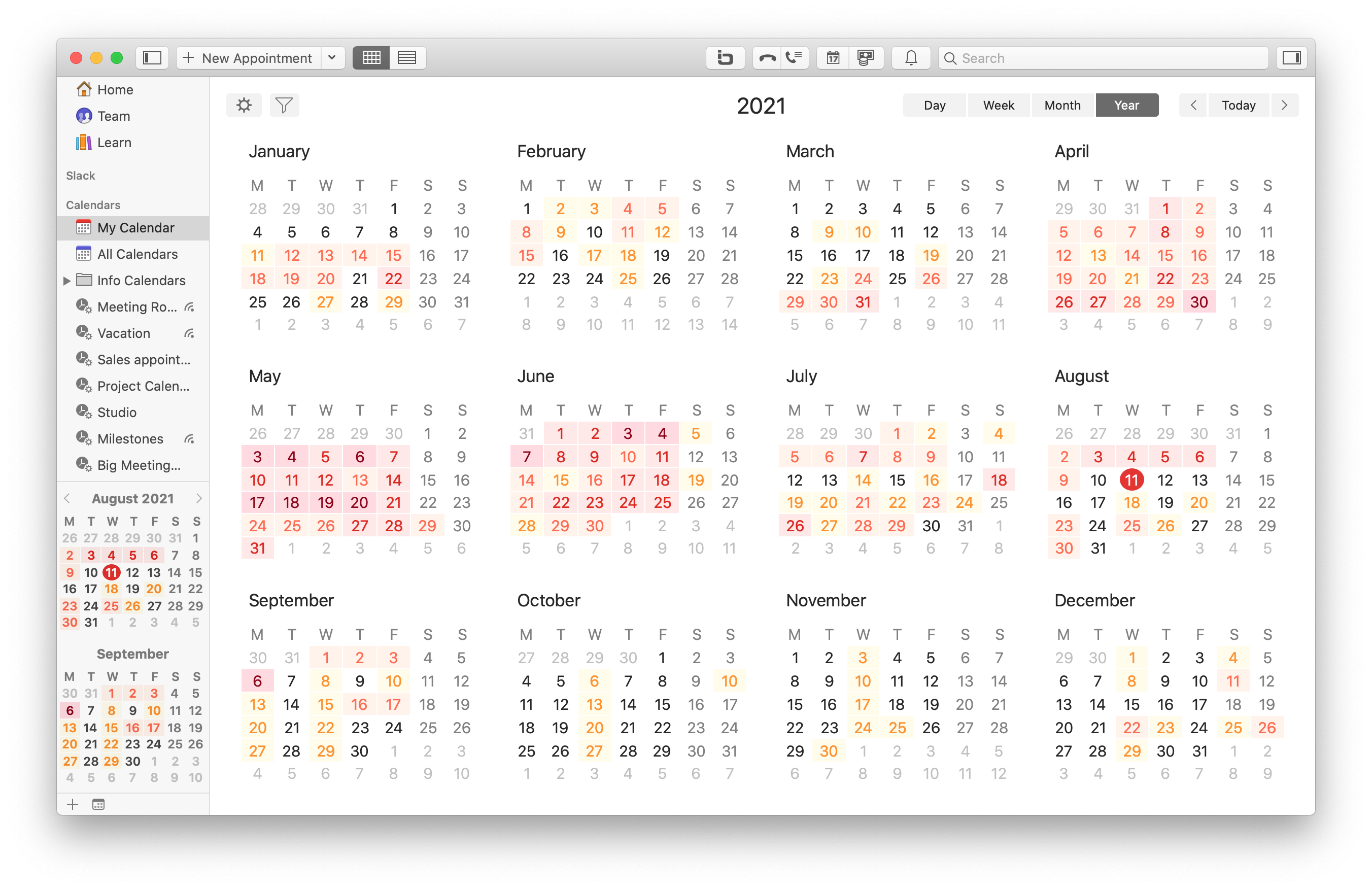
Task: Click the settings gear icon
Action: pyautogui.click(x=244, y=105)
